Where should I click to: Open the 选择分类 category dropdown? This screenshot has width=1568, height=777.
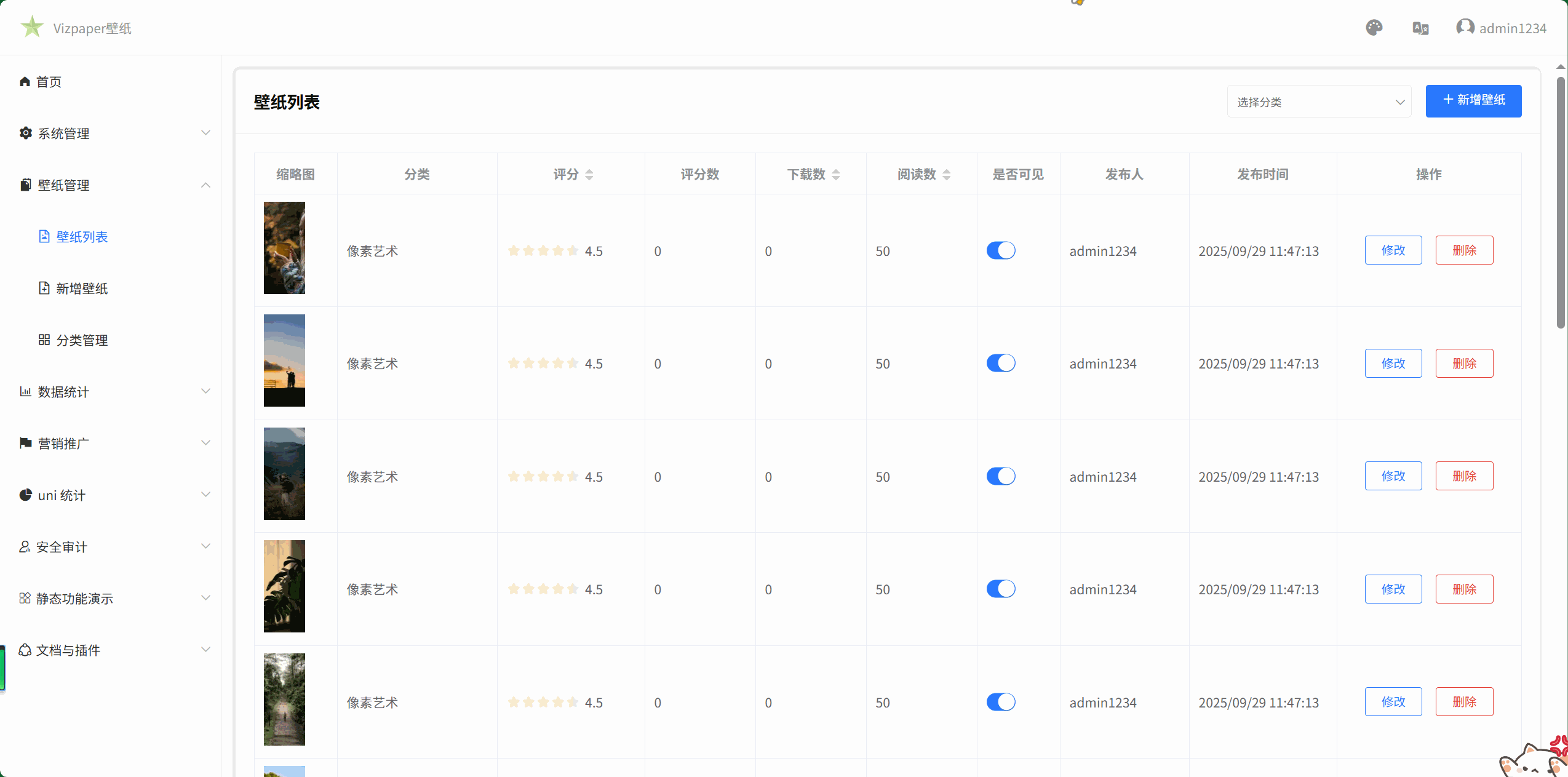[x=1319, y=102]
